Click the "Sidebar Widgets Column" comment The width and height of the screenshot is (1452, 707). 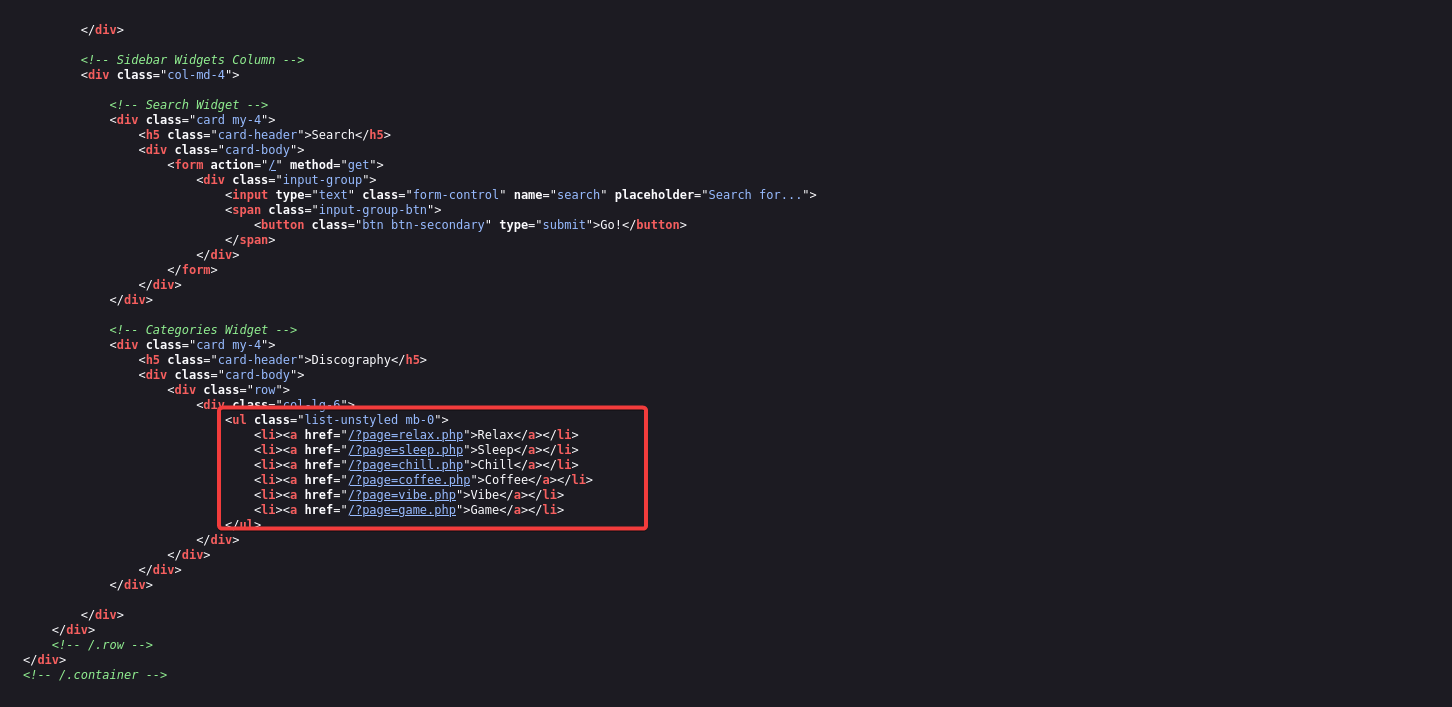(x=192, y=60)
